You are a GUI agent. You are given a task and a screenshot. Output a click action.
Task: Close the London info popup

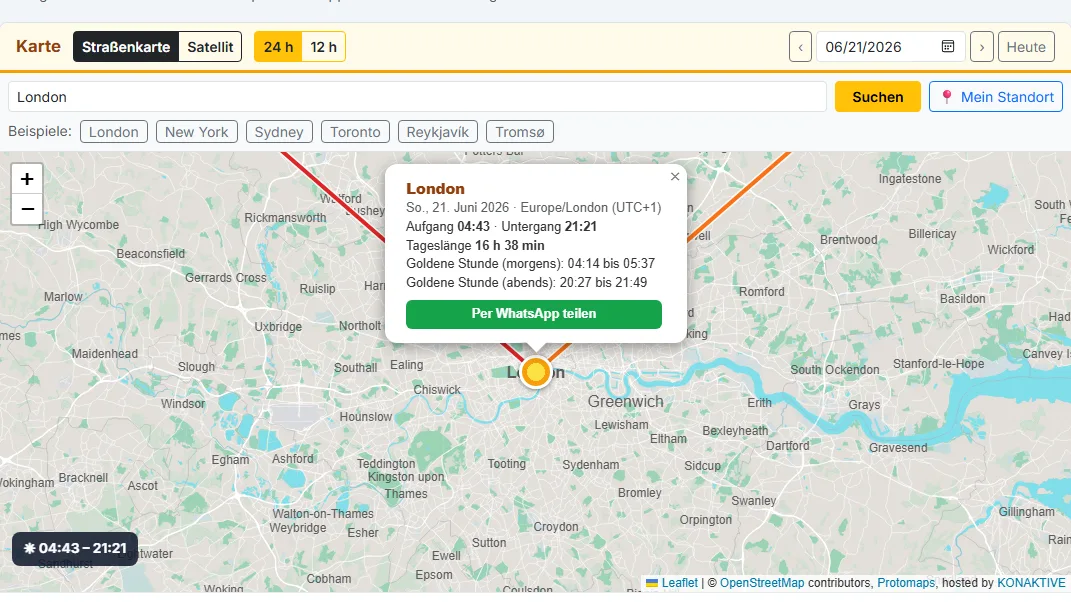[675, 176]
